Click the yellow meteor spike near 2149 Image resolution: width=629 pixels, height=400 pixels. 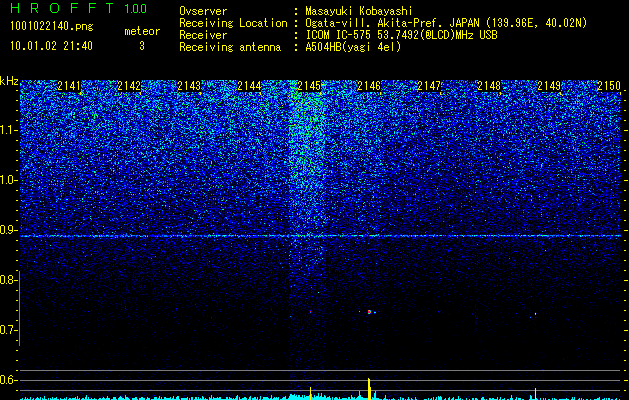(535, 394)
